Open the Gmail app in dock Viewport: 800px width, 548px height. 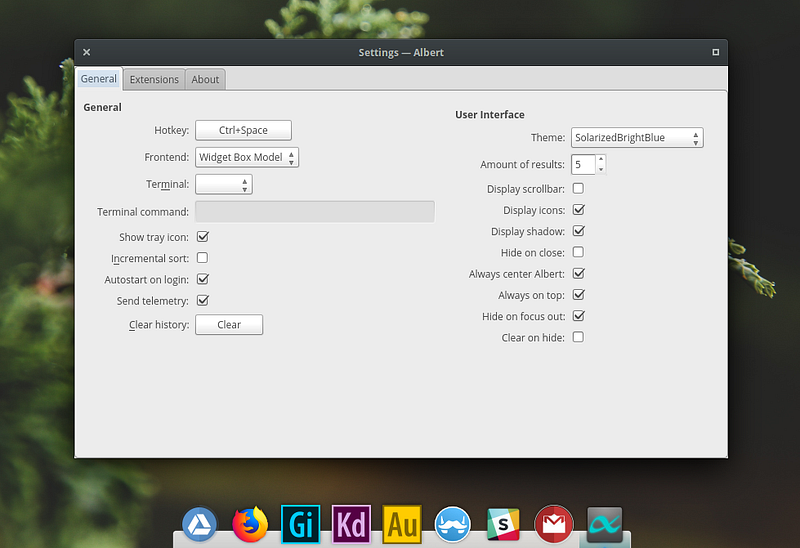click(x=554, y=525)
